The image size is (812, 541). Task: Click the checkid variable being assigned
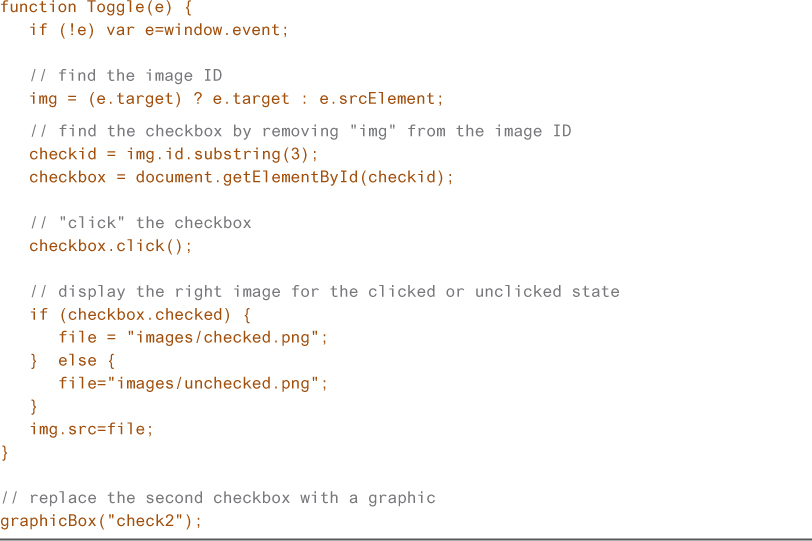(x=63, y=154)
